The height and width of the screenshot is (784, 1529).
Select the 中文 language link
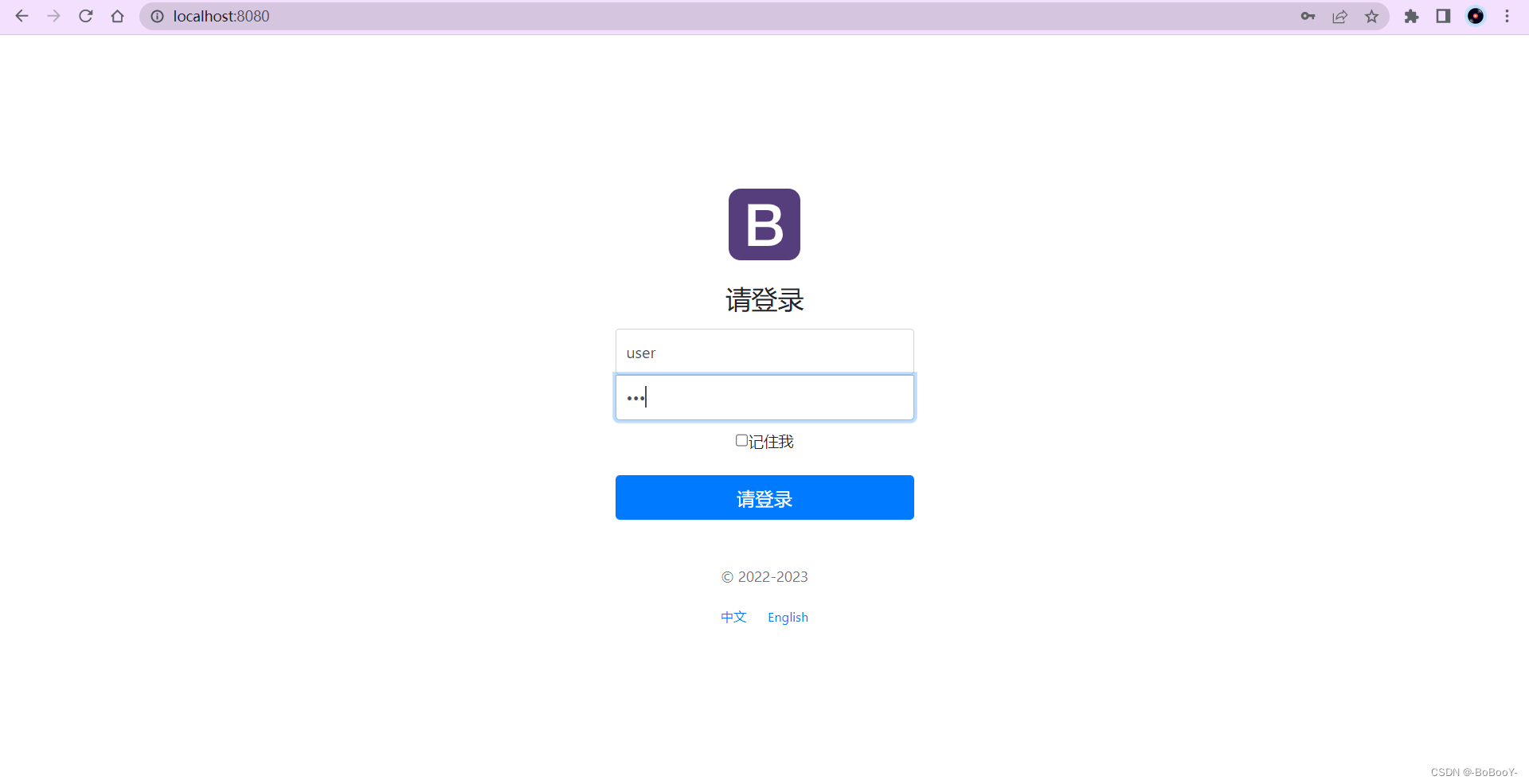point(733,617)
